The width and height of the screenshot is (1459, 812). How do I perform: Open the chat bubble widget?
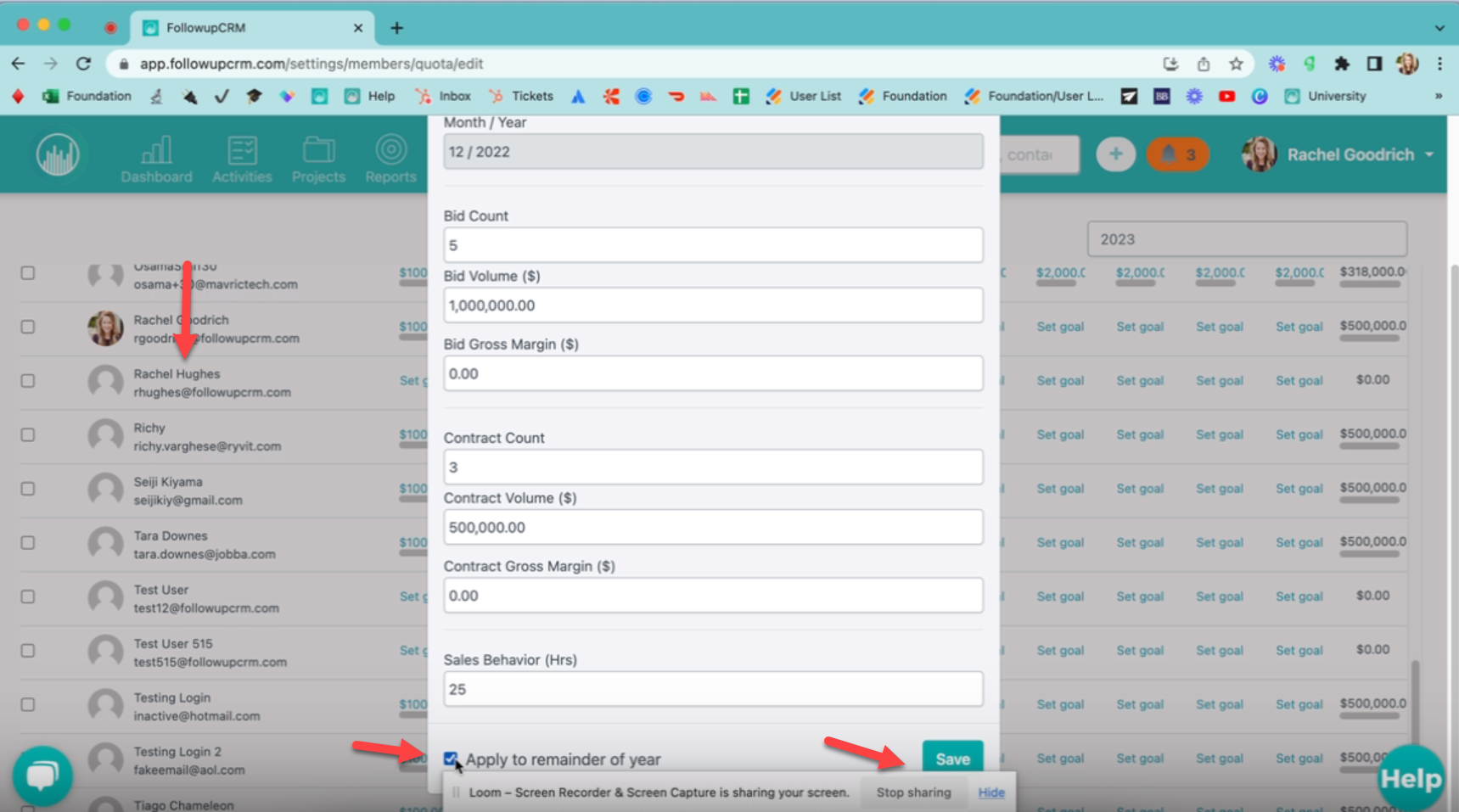[x=42, y=775]
